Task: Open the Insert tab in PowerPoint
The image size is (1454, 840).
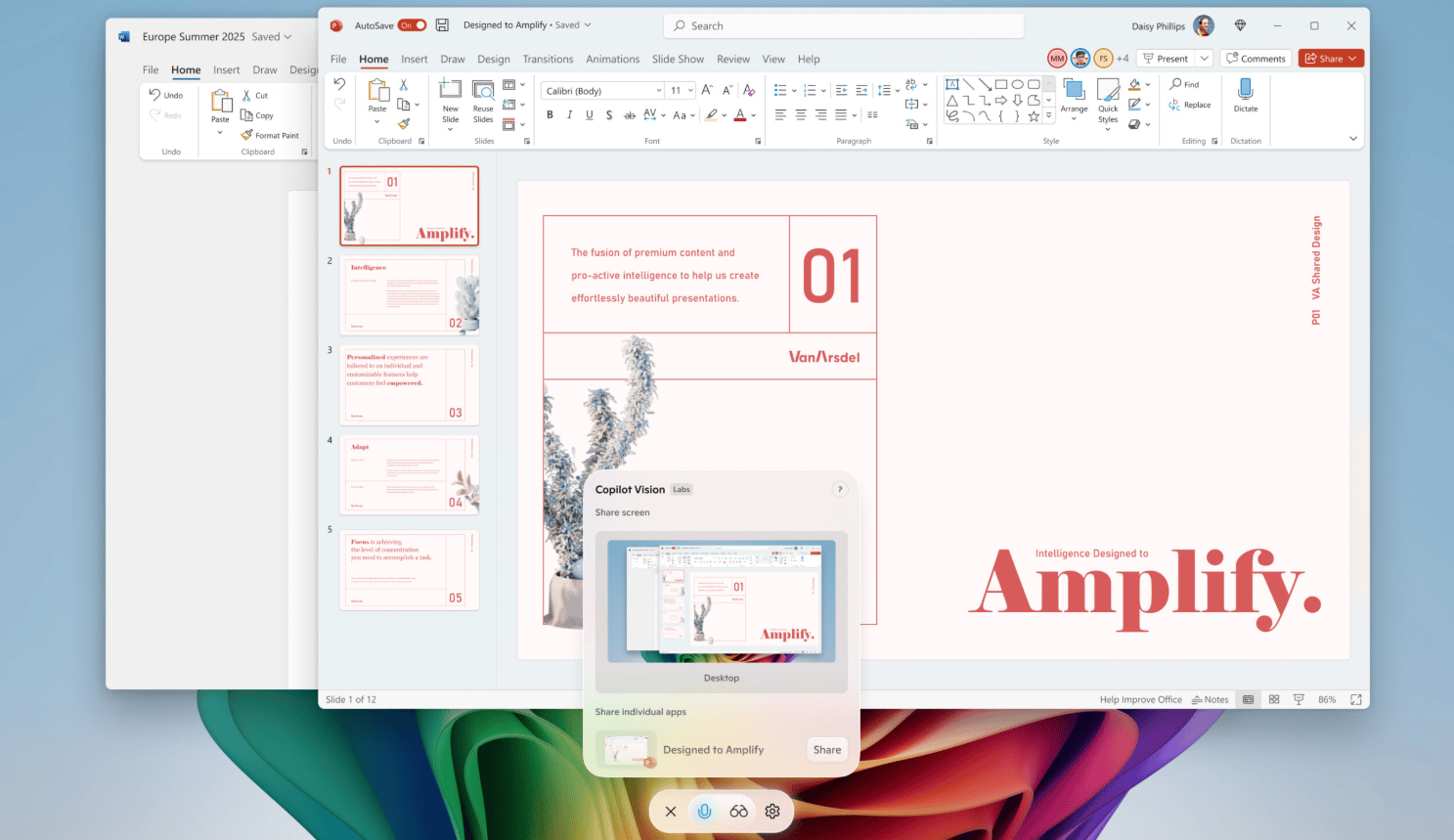Action: (414, 59)
